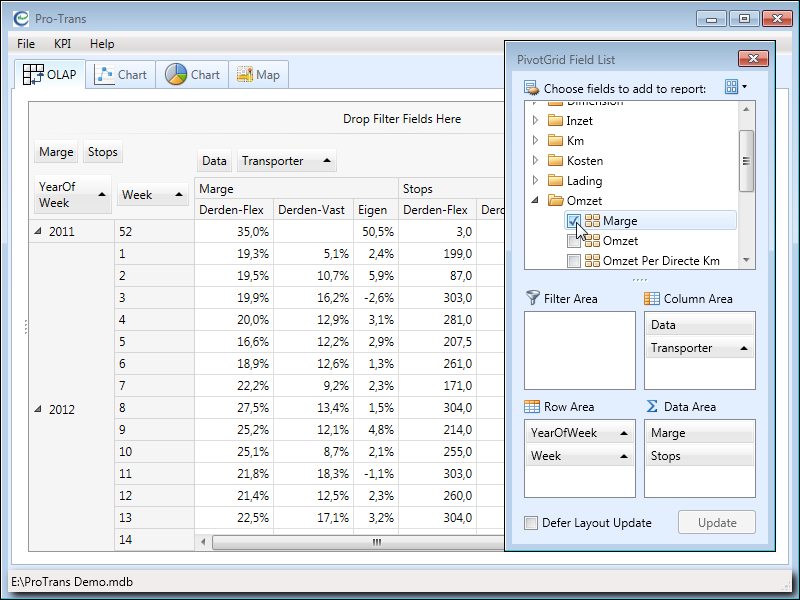Enable Defer Layout Update
The height and width of the screenshot is (600, 800).
532,523
